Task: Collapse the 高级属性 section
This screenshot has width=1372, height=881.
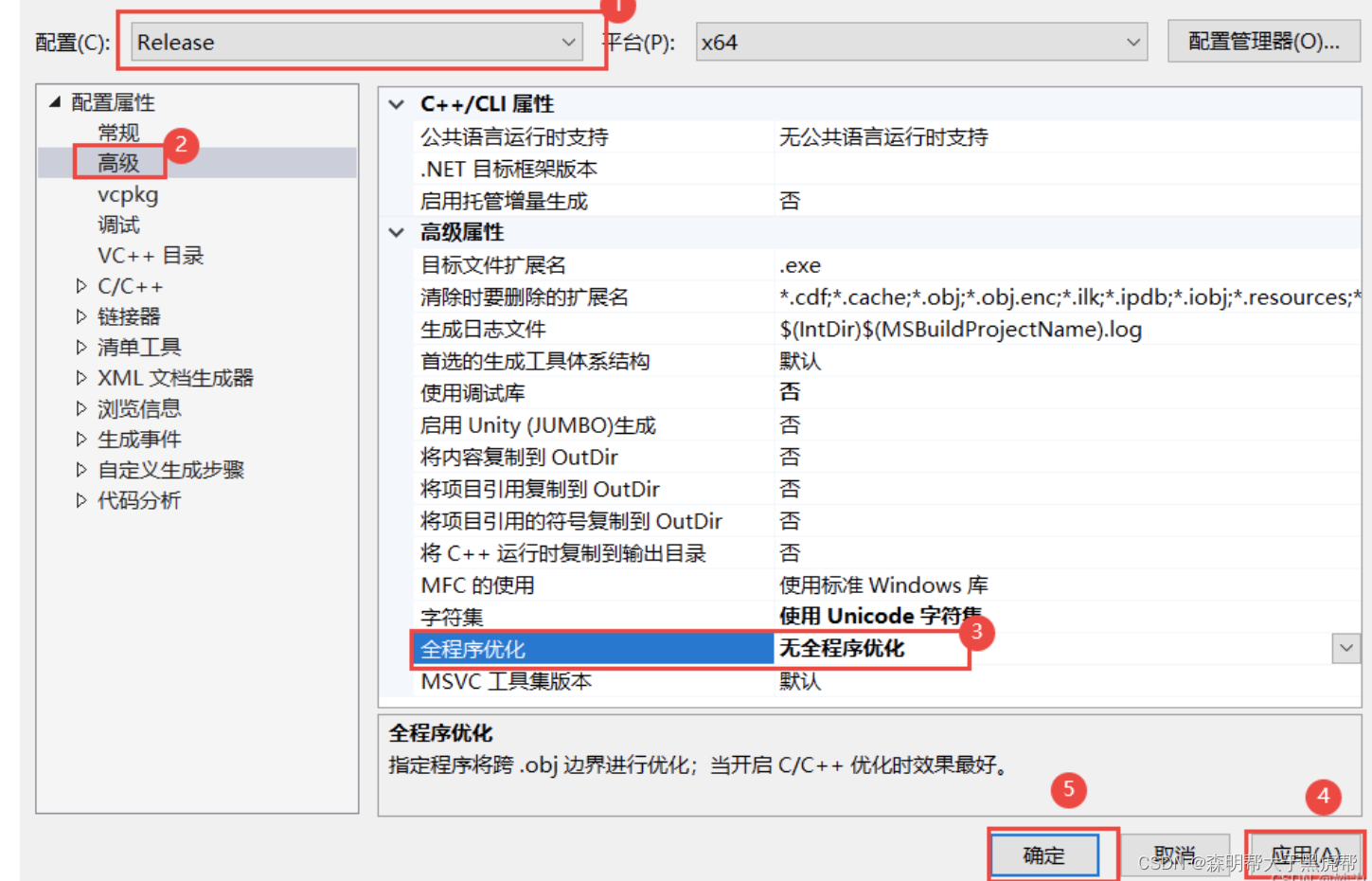Action: [x=396, y=232]
